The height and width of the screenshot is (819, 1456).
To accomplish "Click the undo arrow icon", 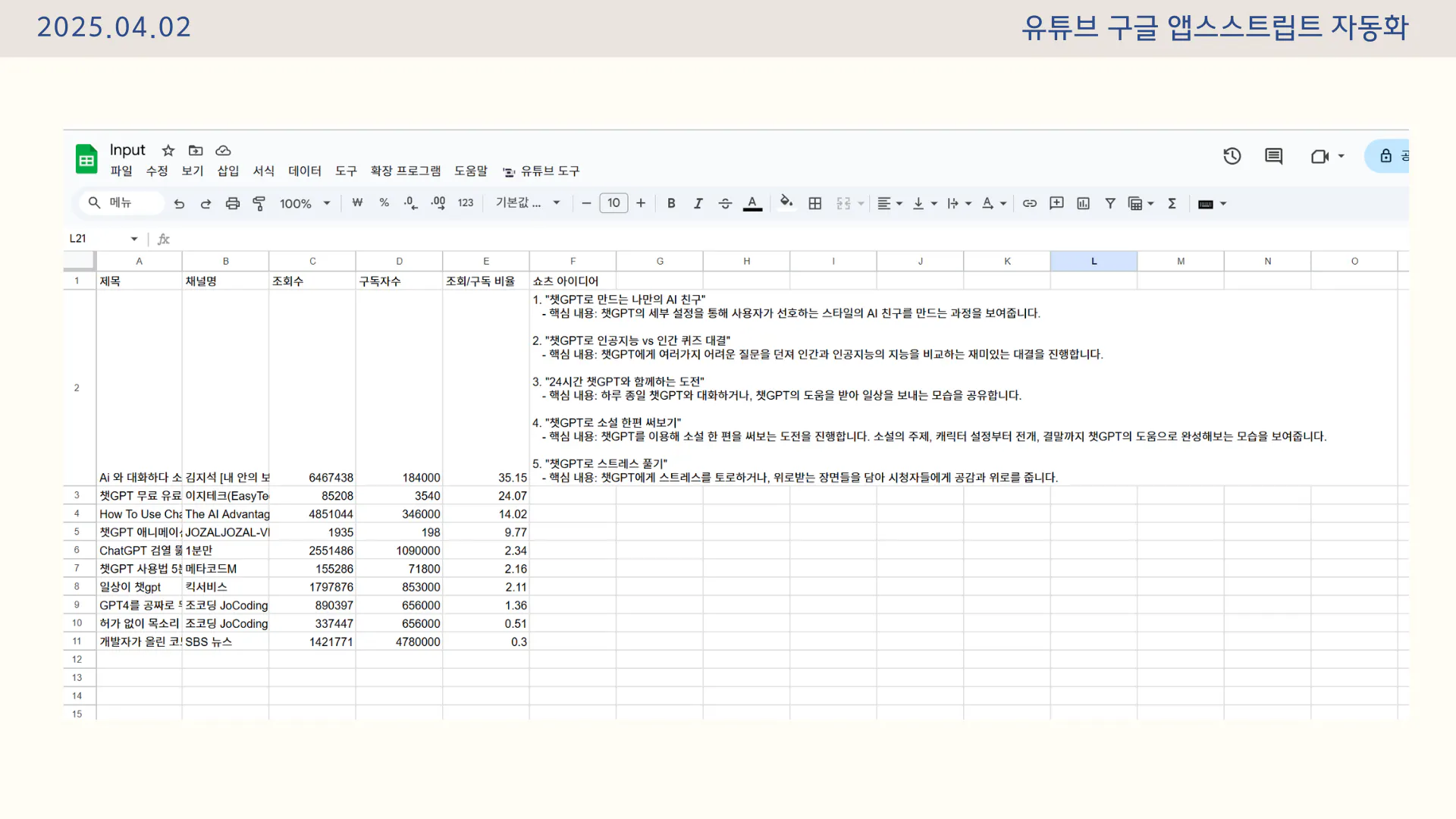I will [x=179, y=203].
